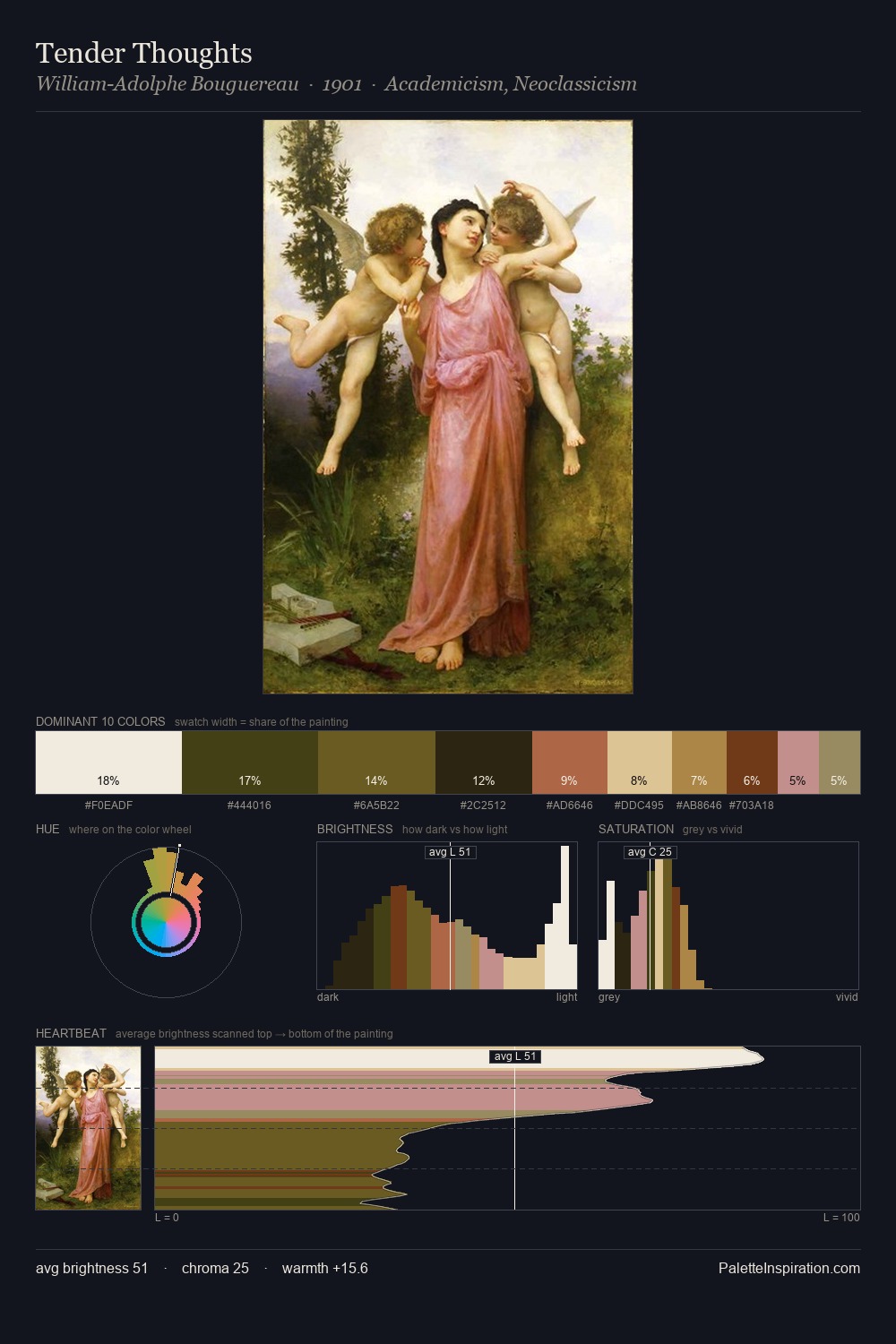Click the #703A18 6% swatch
This screenshot has width=896, height=1344.
click(752, 762)
